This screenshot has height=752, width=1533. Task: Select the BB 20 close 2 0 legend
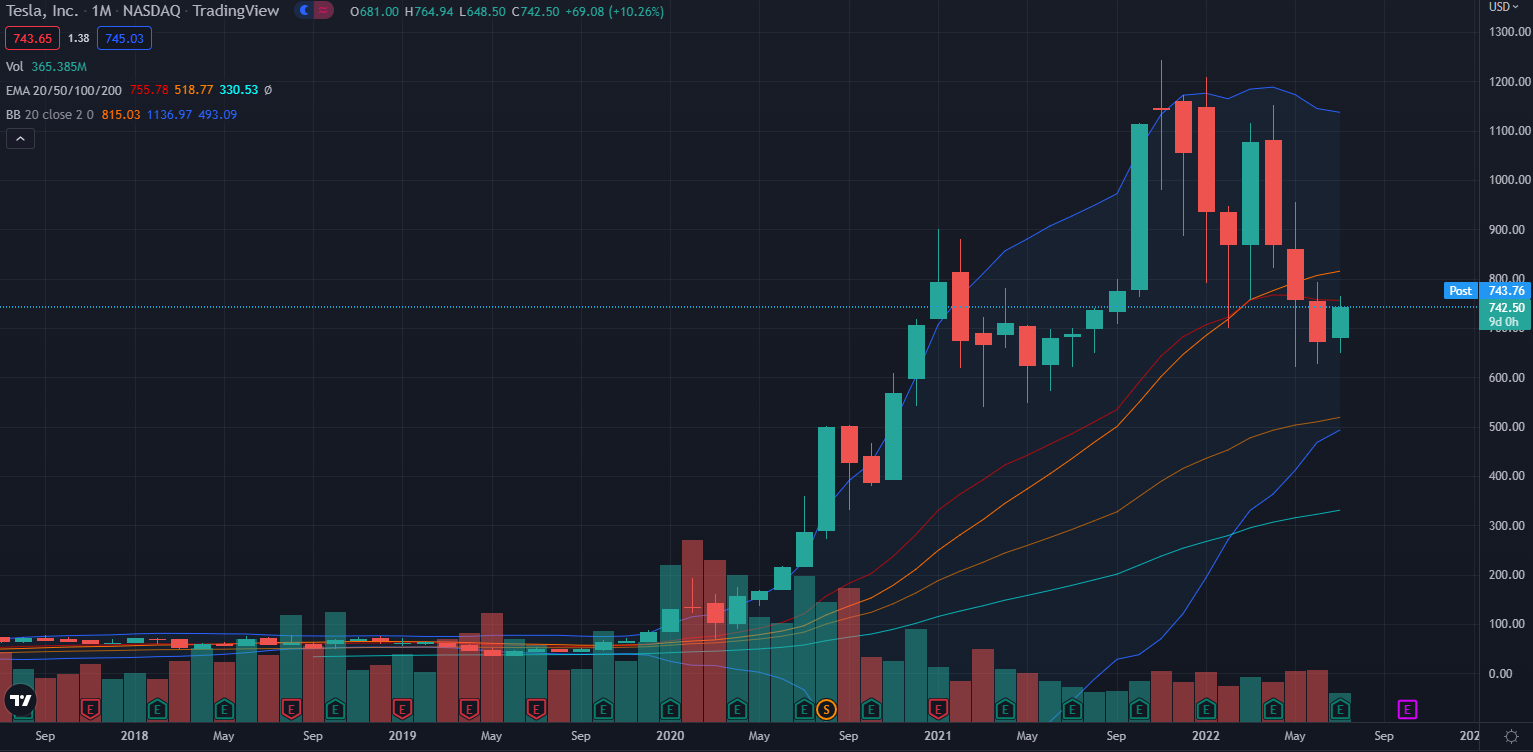pos(50,114)
